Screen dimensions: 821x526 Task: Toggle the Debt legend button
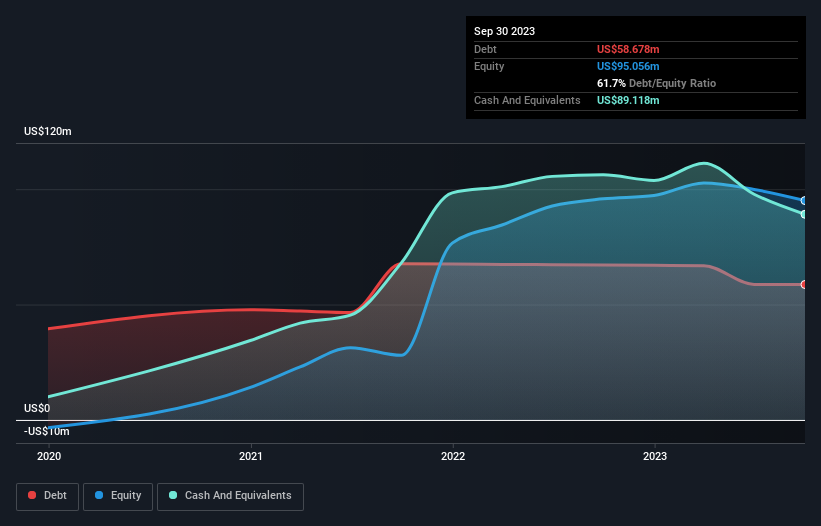point(48,496)
